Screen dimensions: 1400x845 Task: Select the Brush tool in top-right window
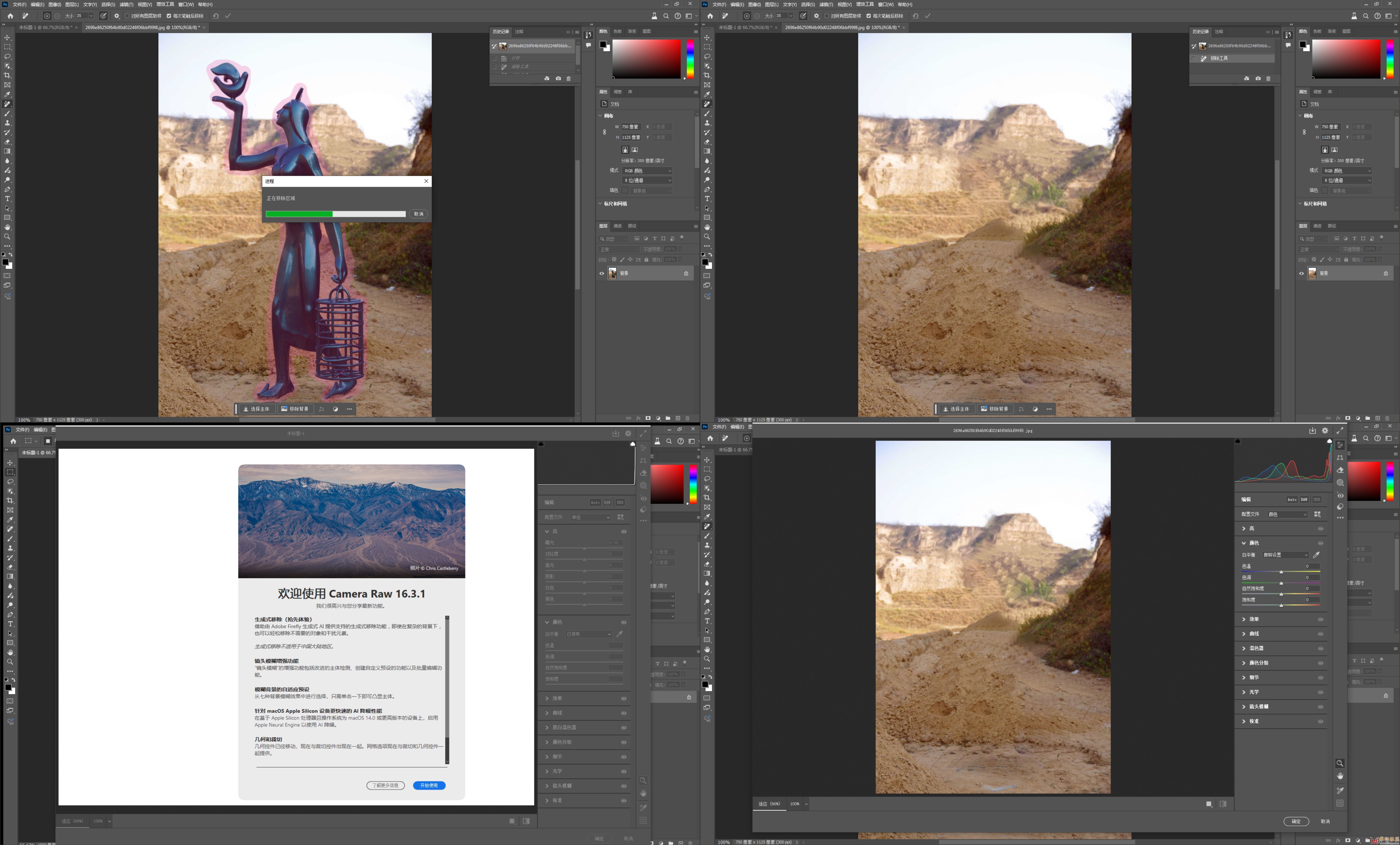tap(707, 114)
